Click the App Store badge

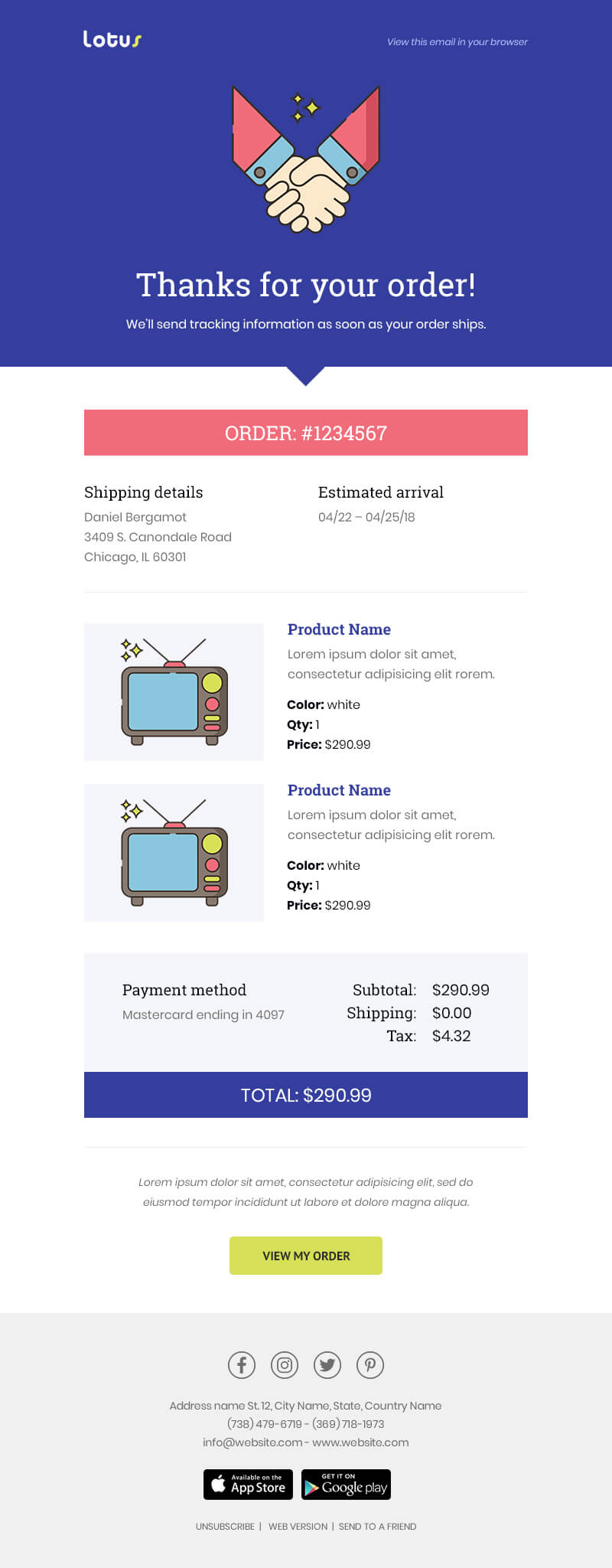(249, 1484)
